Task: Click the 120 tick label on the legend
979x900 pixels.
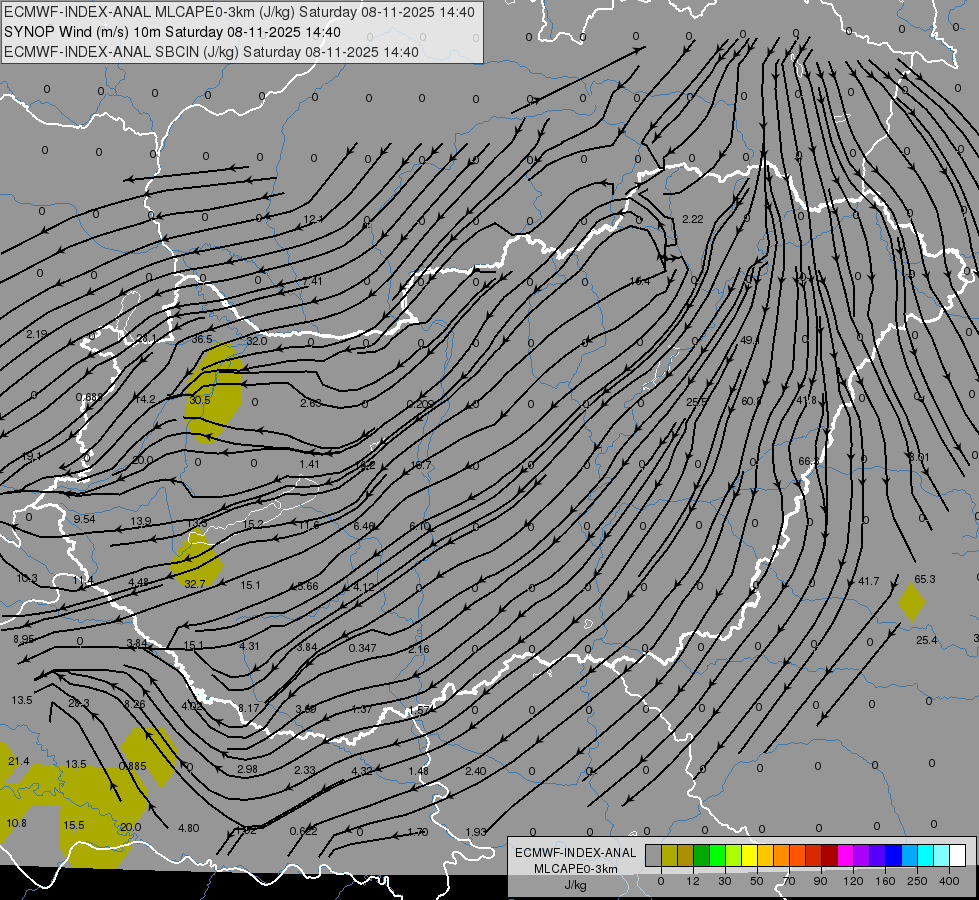Action: [x=853, y=881]
